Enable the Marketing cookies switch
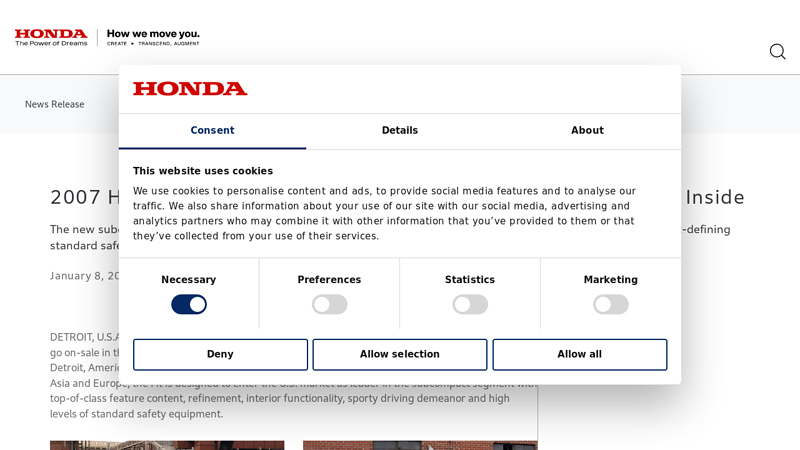Viewport: 800px width, 450px height. [x=610, y=304]
